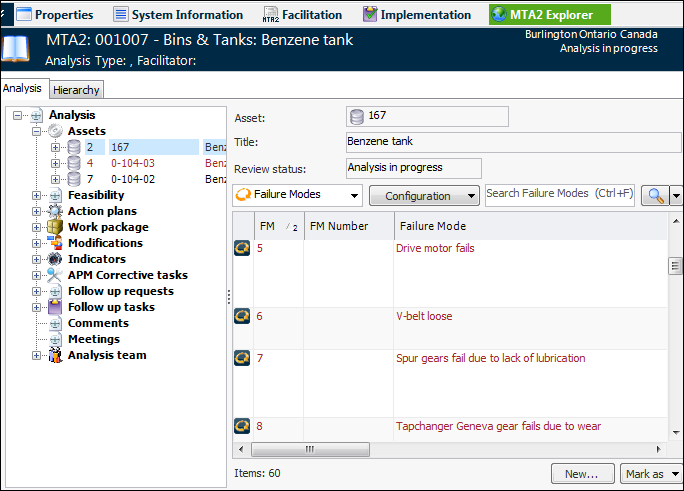This screenshot has width=684, height=491.
Task: Click the Review status field
Action: pos(414,168)
